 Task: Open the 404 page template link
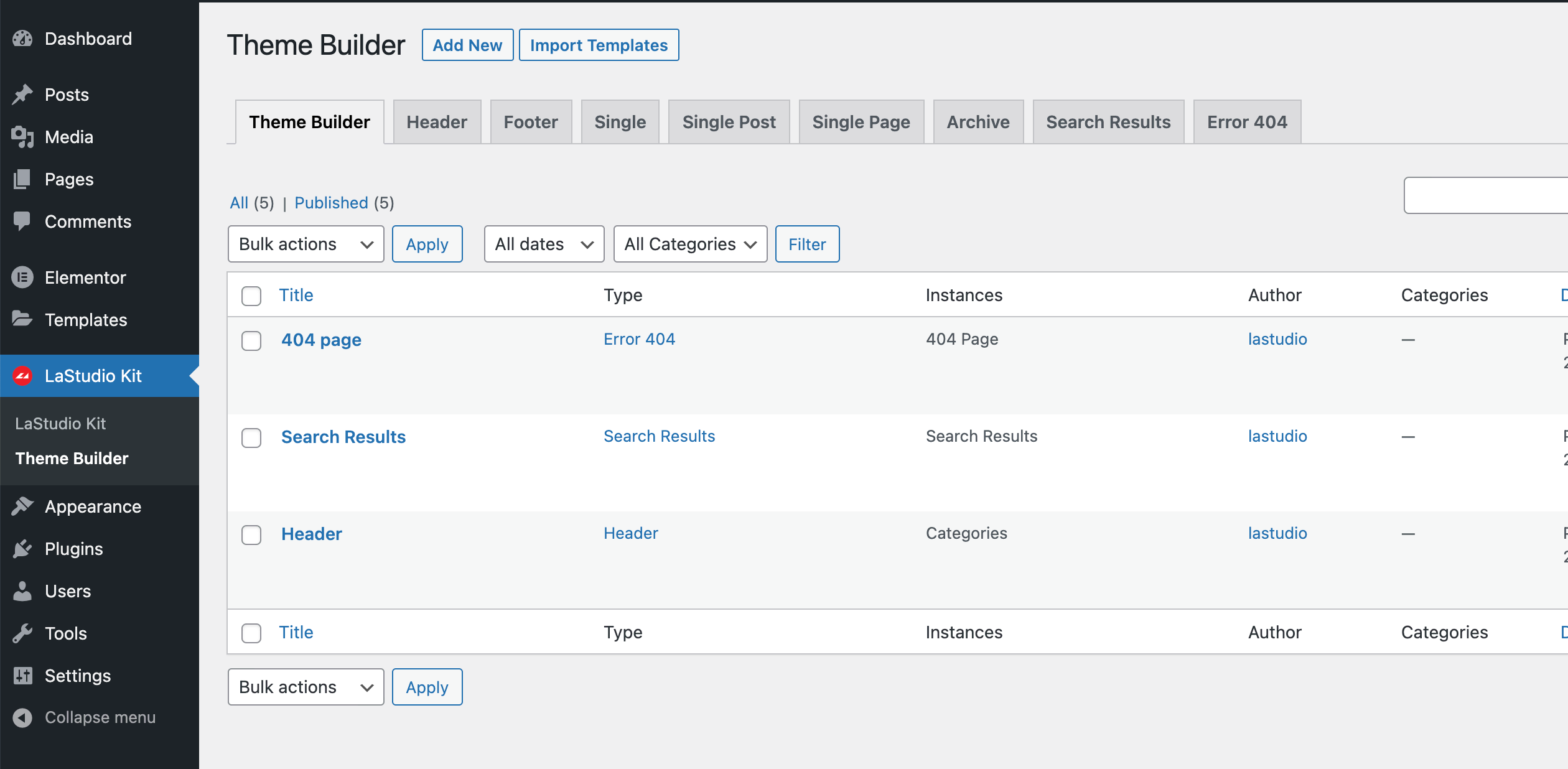[321, 340]
